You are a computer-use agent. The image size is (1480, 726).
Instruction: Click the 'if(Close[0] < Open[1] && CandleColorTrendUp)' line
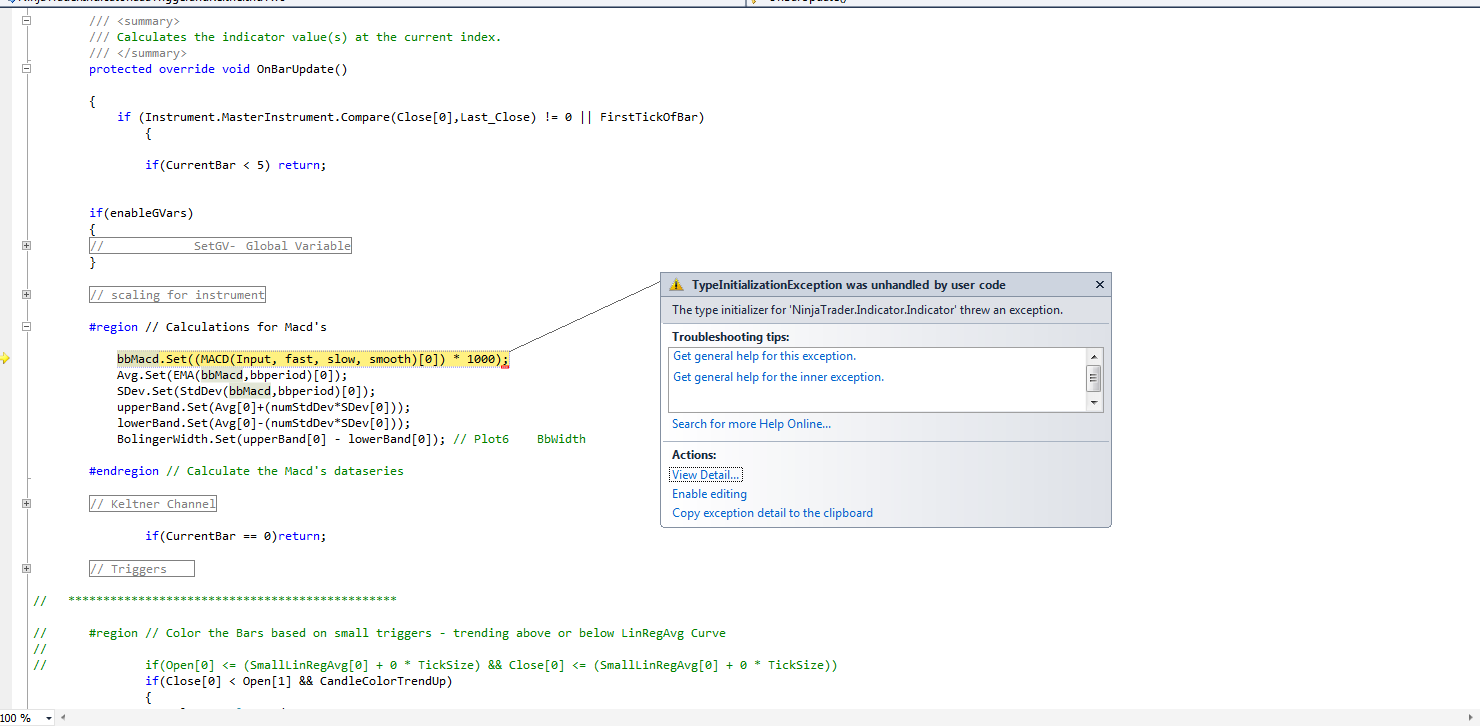[299, 681]
